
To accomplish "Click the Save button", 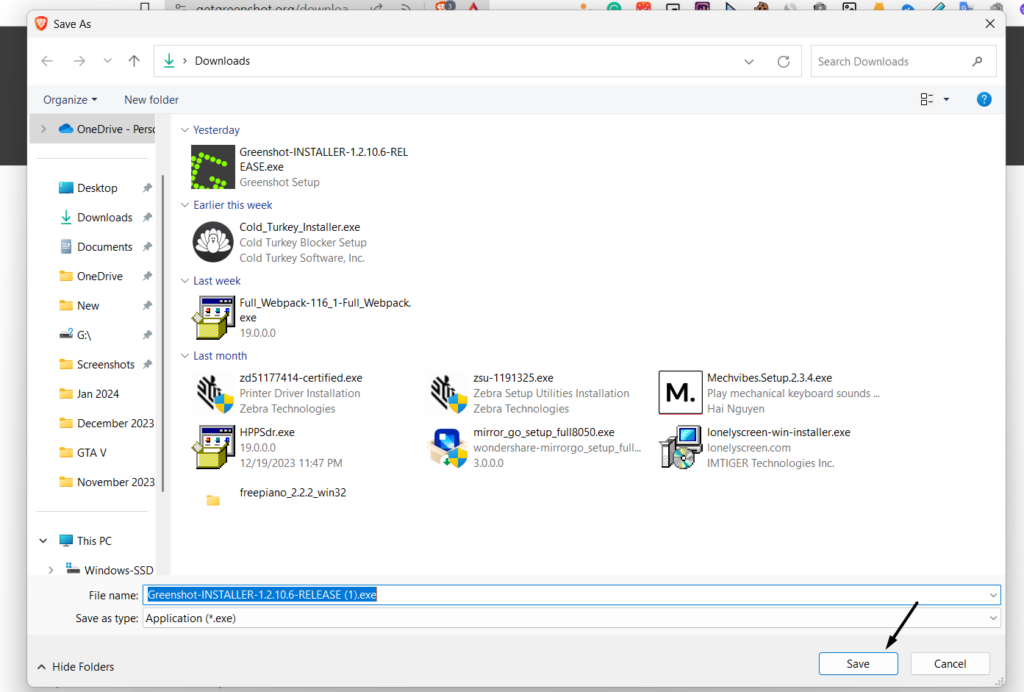I will pyautogui.click(x=857, y=663).
